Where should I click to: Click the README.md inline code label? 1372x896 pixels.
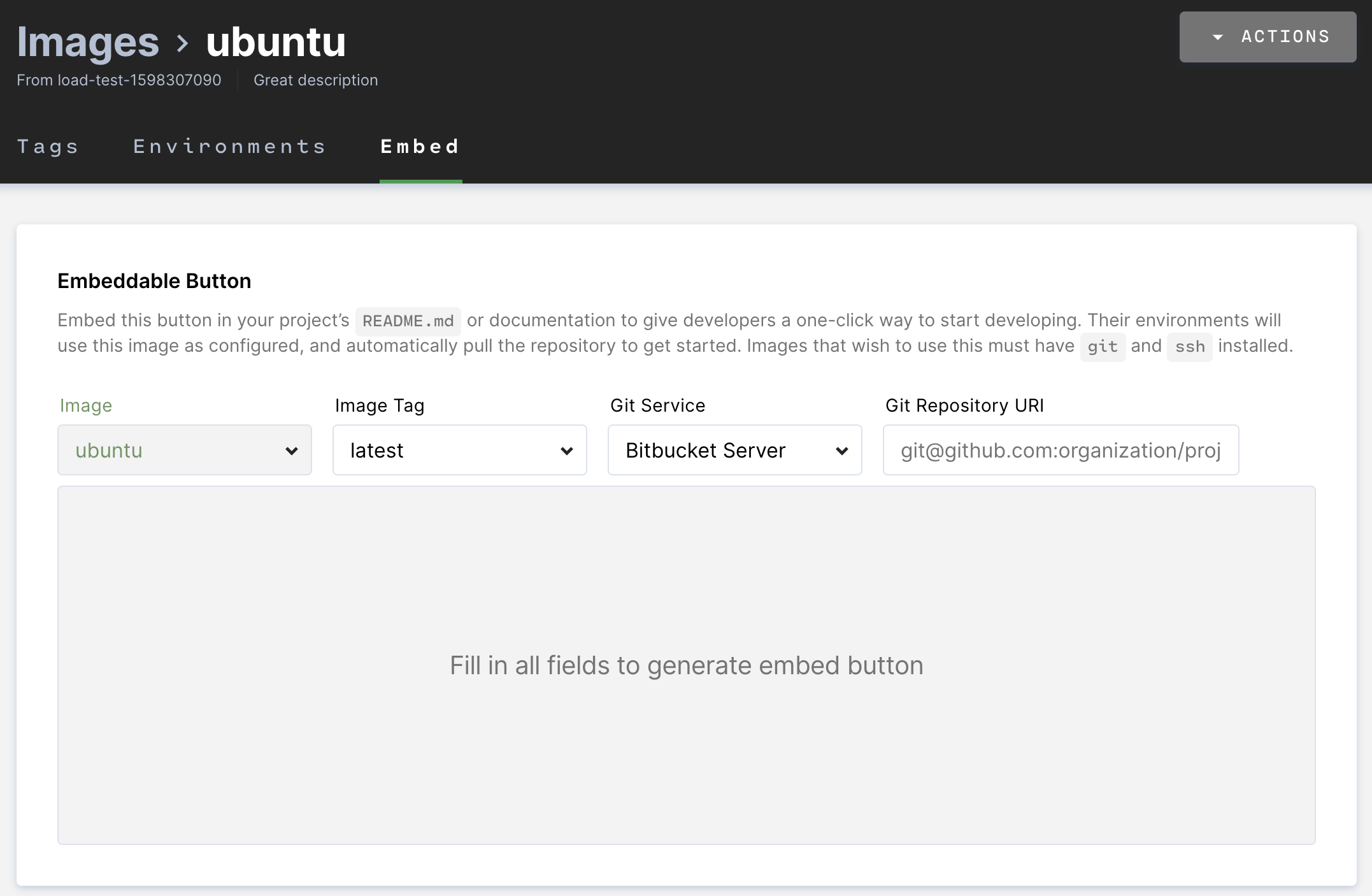[408, 321]
